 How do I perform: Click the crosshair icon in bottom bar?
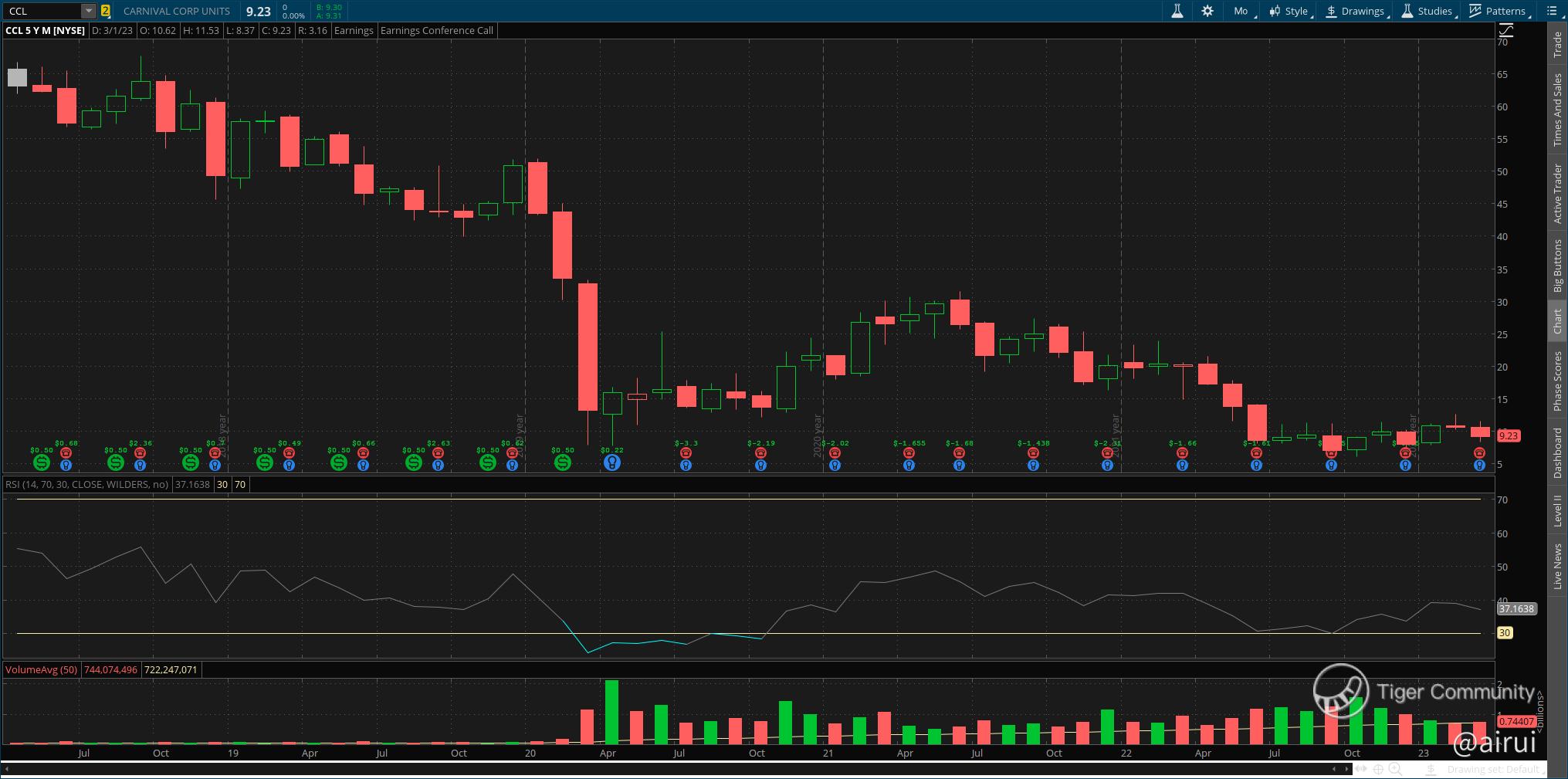(x=1378, y=769)
